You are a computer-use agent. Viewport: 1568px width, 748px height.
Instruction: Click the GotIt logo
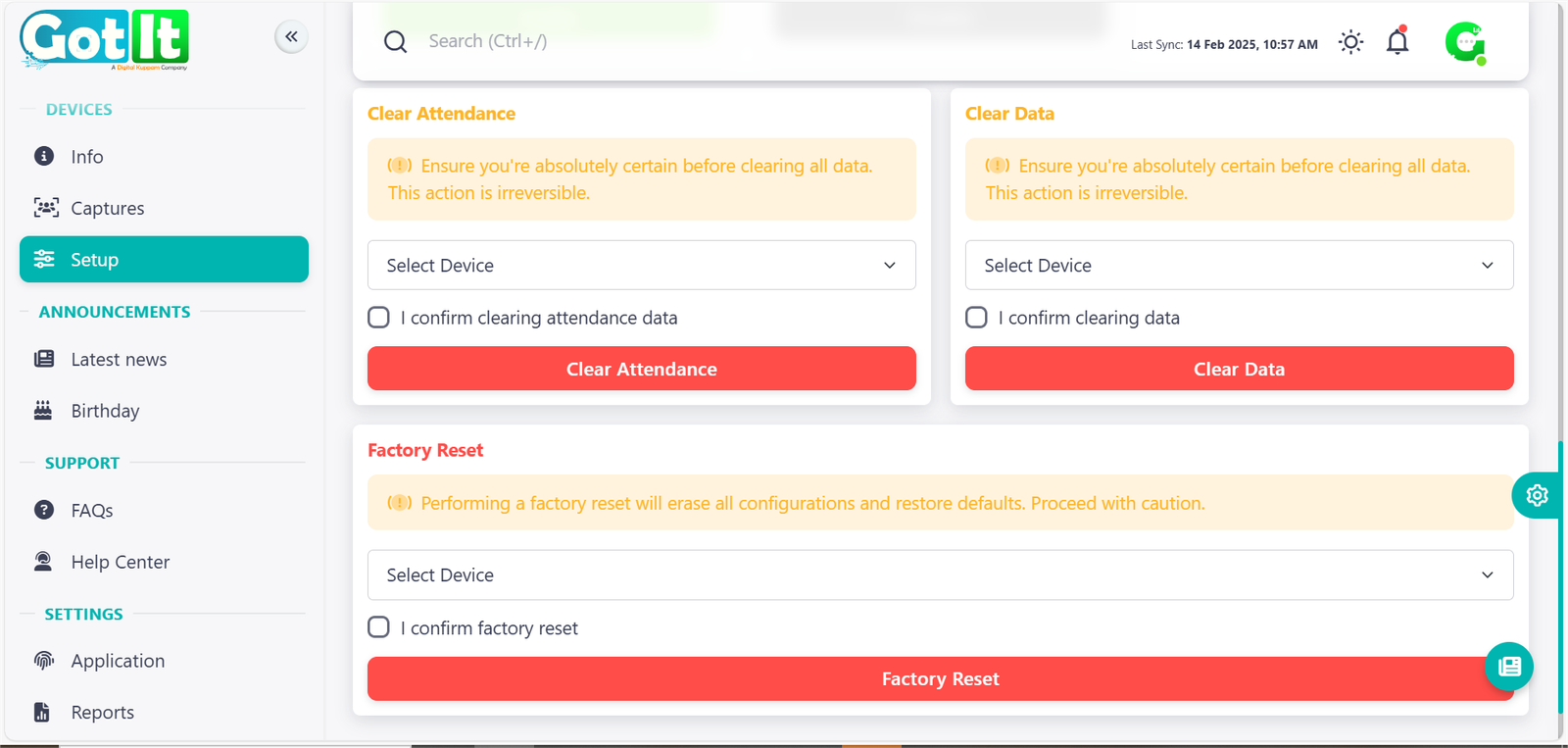[104, 40]
